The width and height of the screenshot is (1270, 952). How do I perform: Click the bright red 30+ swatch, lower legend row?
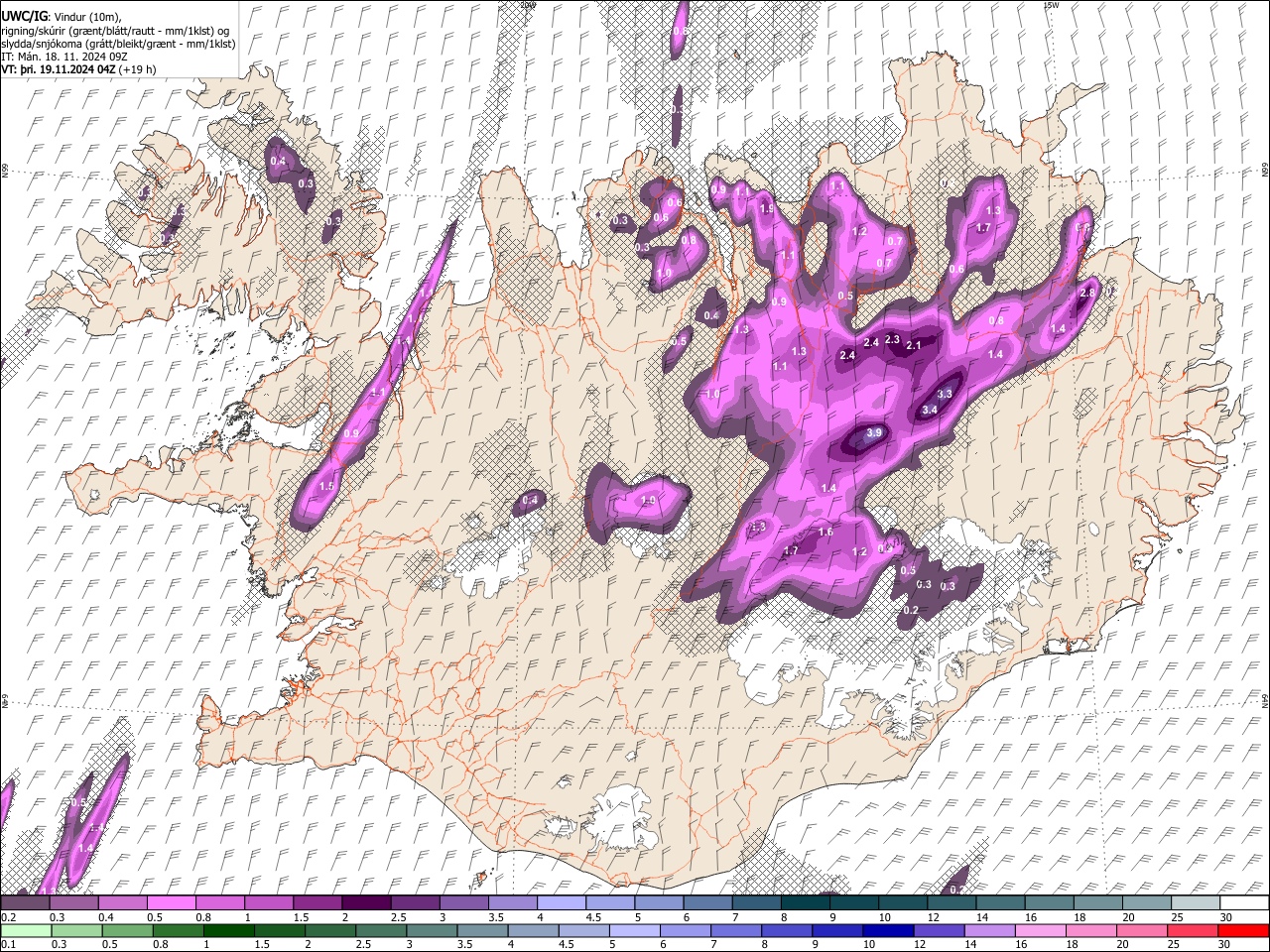[x=1241, y=930]
